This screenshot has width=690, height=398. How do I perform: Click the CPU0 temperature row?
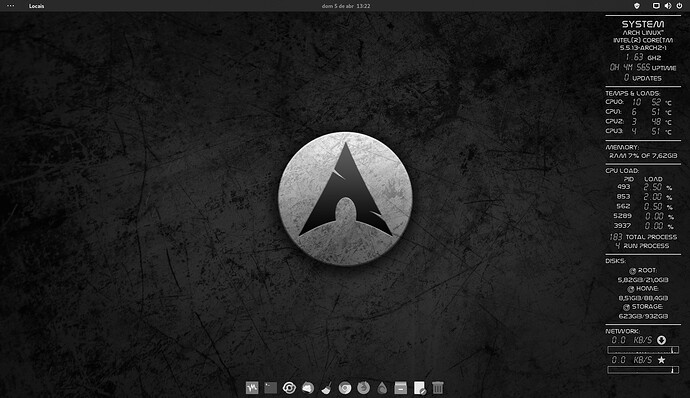point(639,102)
